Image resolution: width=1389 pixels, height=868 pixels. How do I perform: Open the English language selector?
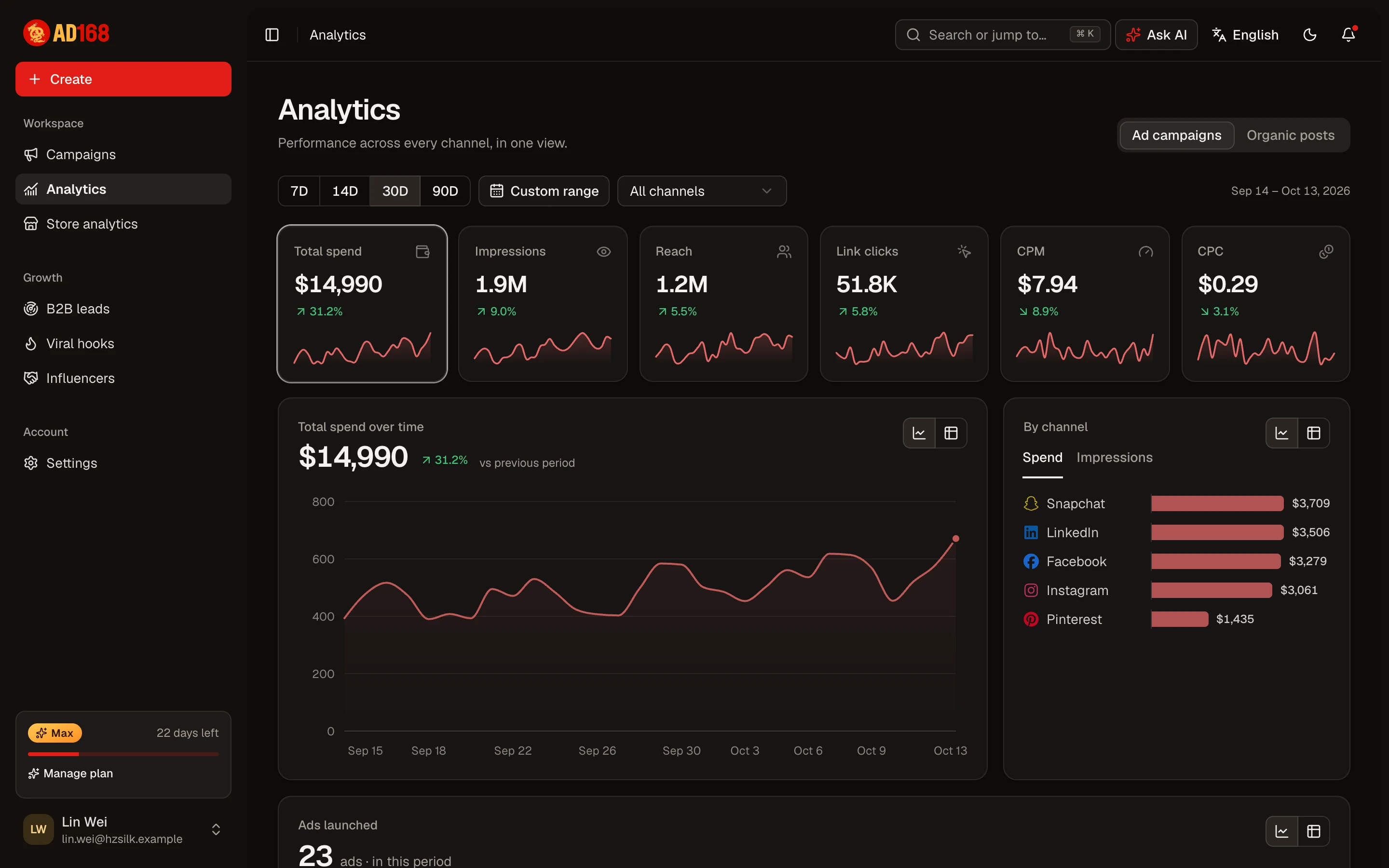point(1245,35)
